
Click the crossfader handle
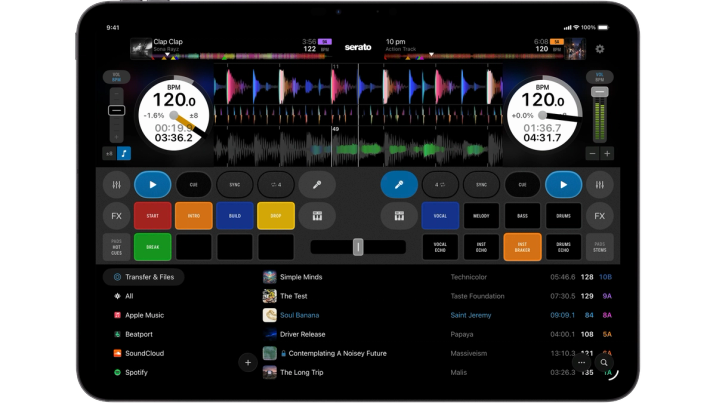358,247
